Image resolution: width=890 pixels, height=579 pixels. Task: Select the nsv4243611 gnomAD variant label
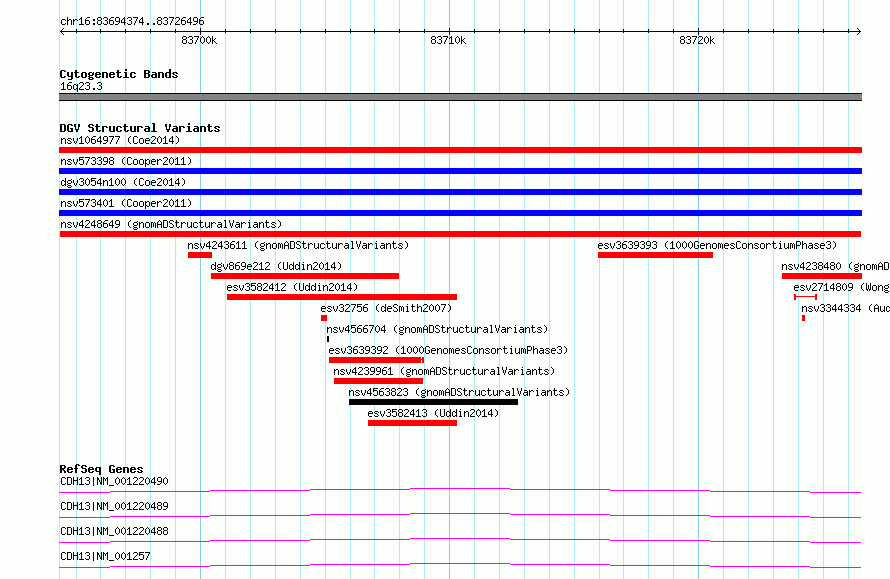(x=298, y=245)
